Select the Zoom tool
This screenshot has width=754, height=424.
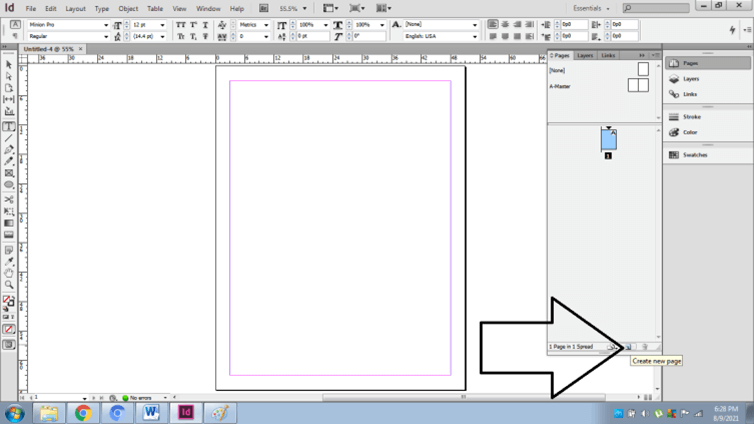coord(9,285)
